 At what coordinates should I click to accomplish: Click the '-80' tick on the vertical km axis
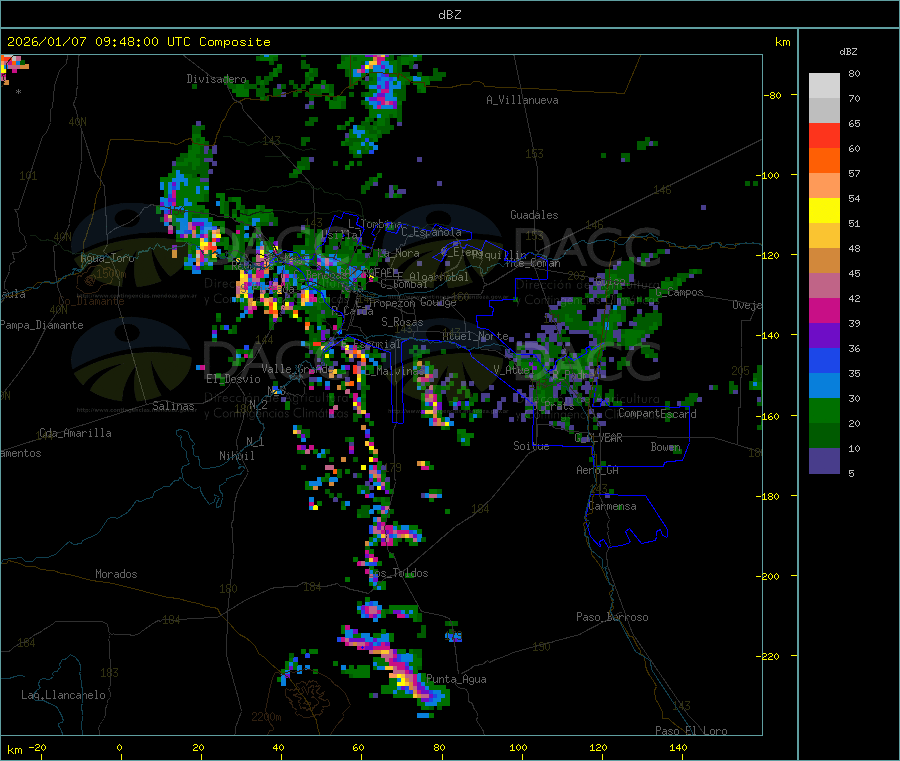(x=773, y=95)
